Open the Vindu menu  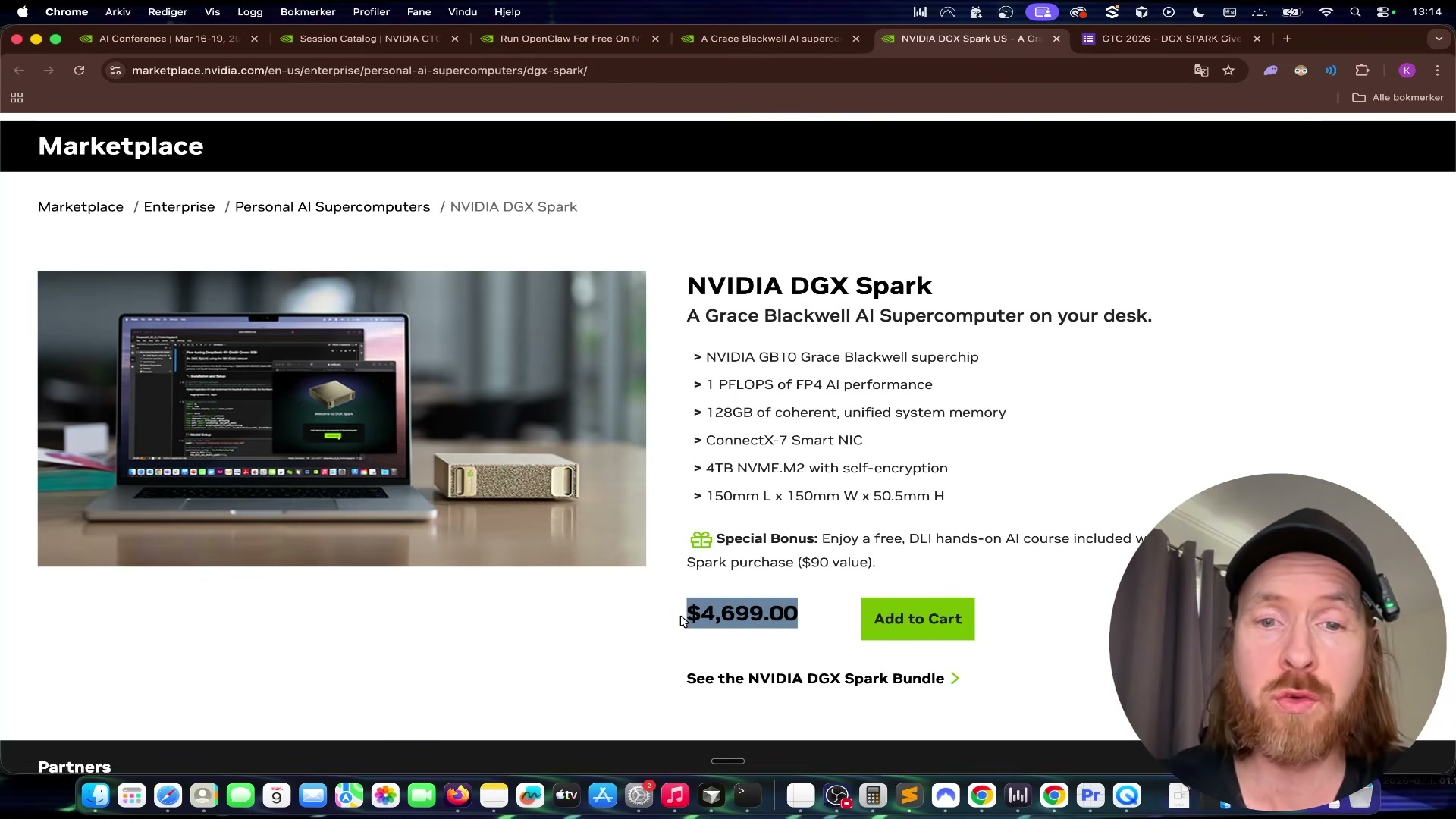coord(463,12)
